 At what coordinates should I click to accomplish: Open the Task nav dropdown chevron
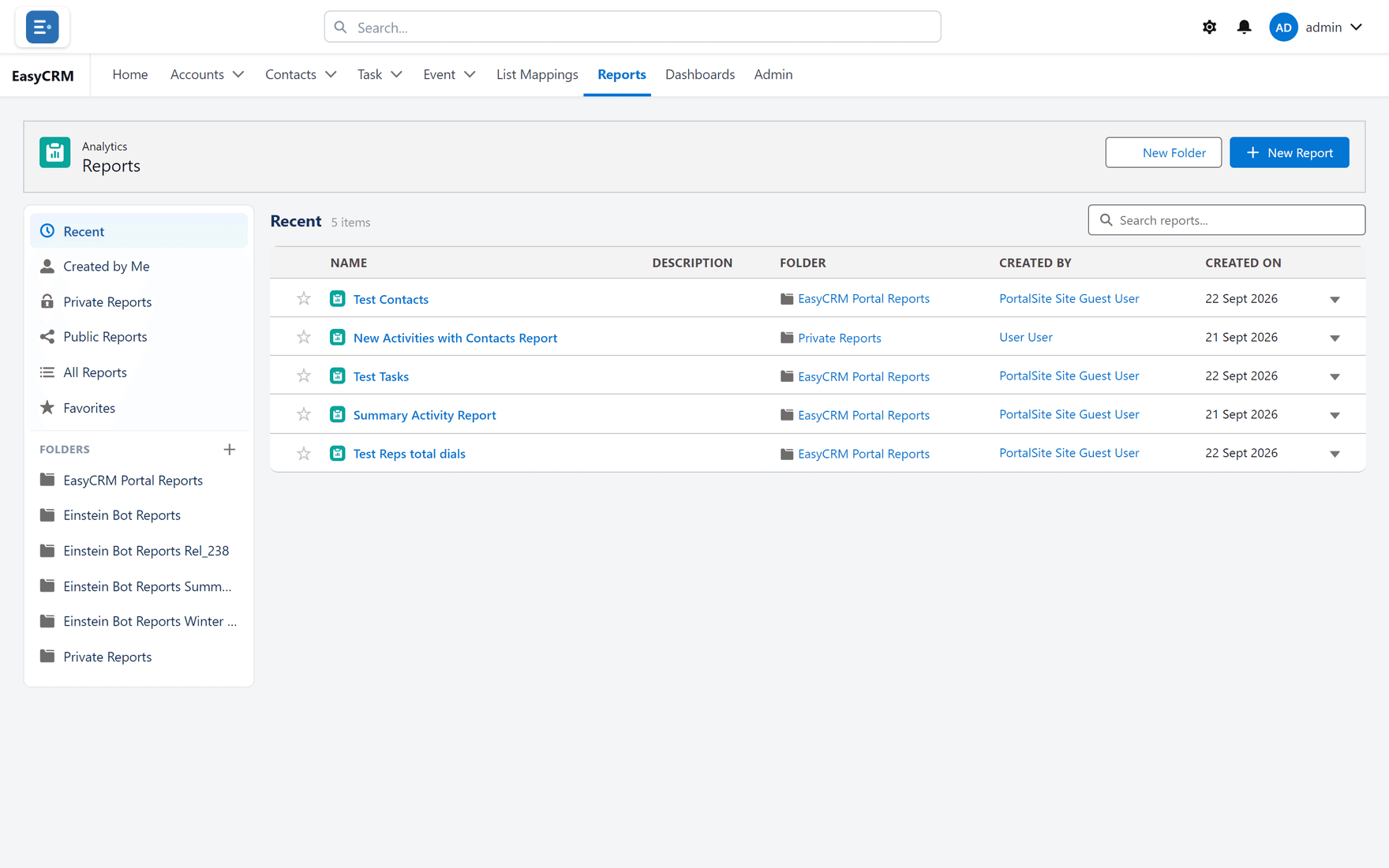pos(396,74)
